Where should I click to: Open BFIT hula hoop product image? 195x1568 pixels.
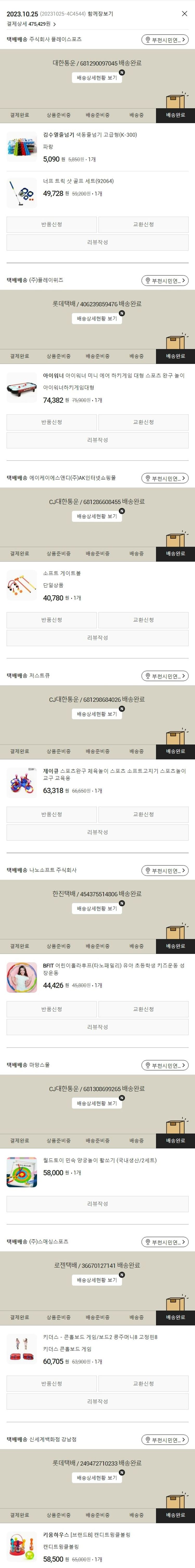tap(22, 978)
